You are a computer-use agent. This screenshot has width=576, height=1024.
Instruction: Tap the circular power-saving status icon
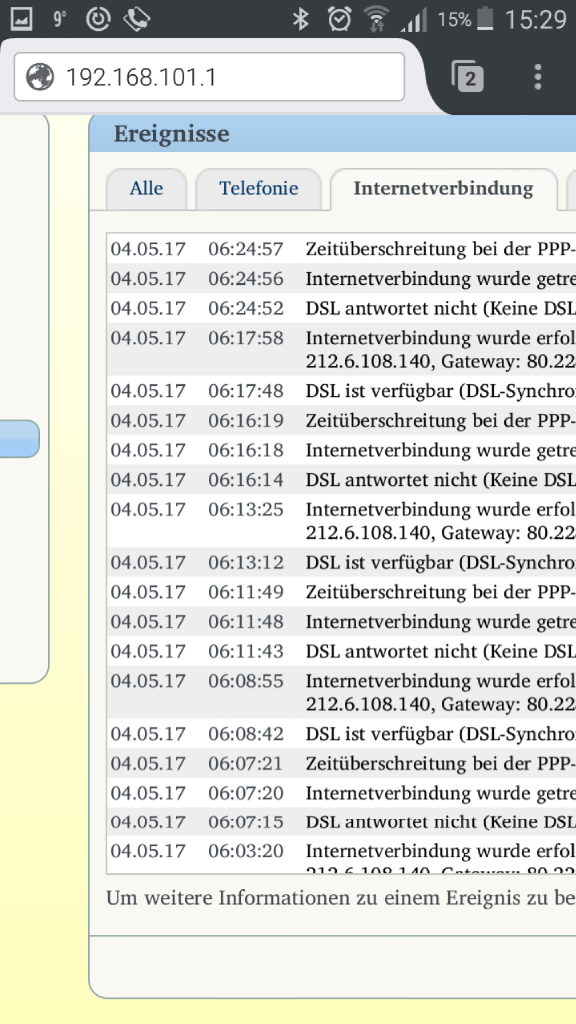99,19
